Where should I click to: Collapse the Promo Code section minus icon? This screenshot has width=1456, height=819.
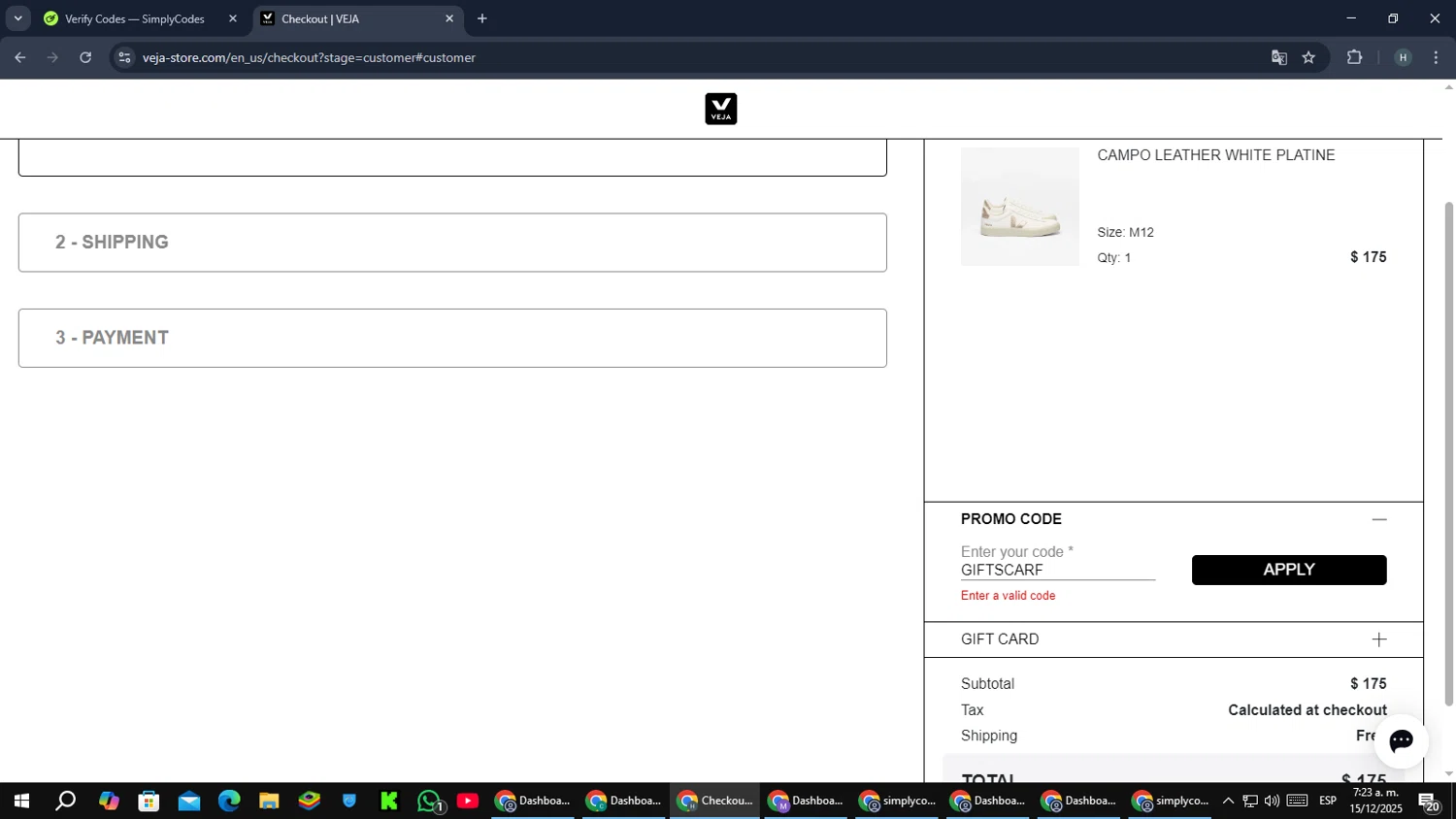[1379, 519]
